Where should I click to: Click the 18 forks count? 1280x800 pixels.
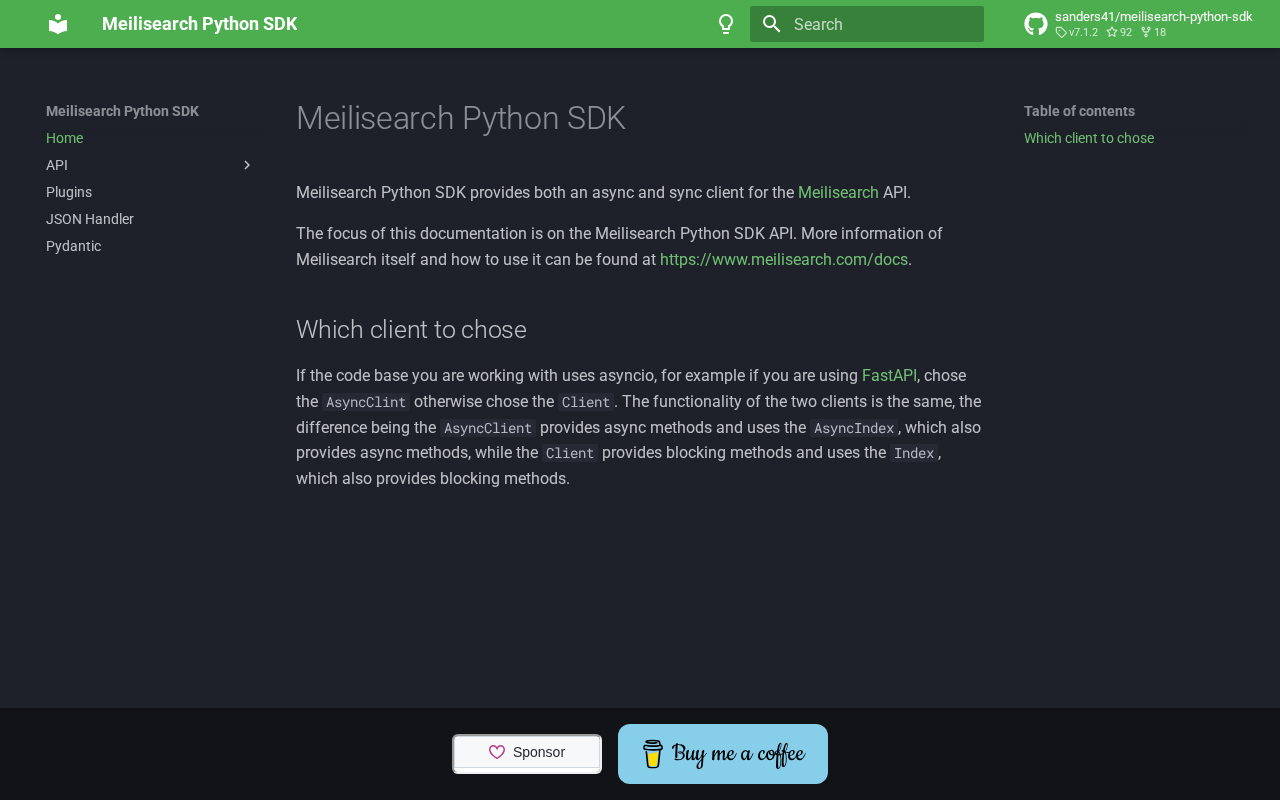(1153, 32)
